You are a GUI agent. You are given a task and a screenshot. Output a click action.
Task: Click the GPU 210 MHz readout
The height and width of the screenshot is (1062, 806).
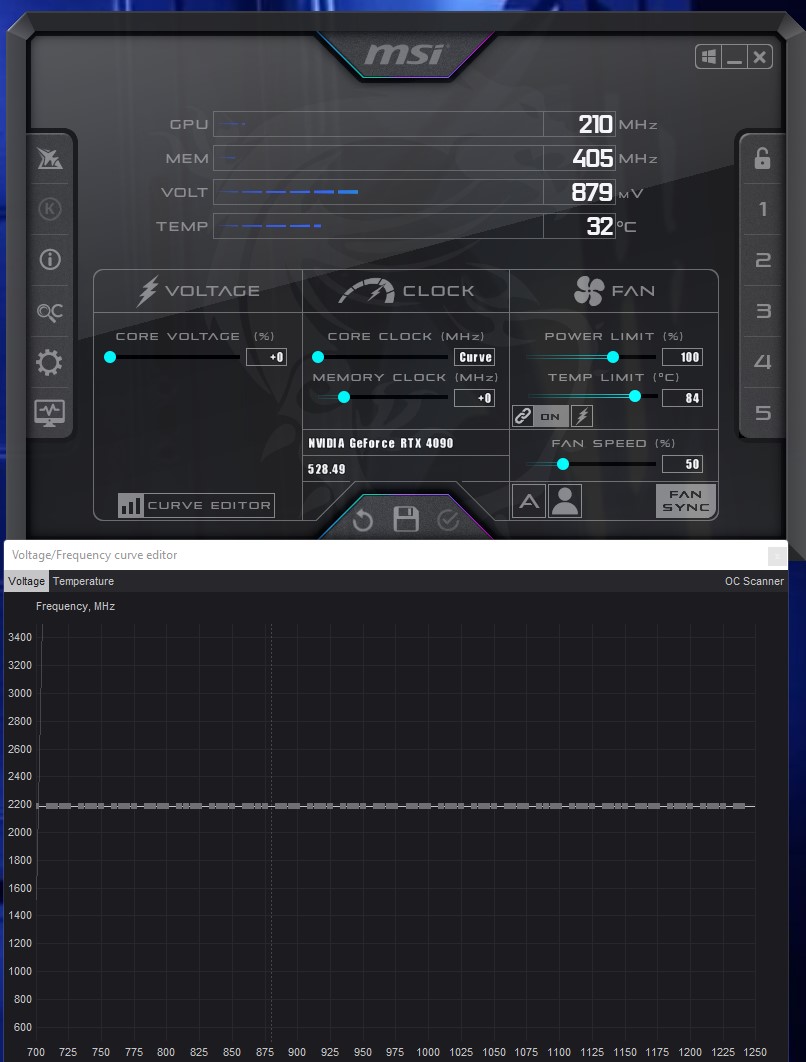[579, 124]
